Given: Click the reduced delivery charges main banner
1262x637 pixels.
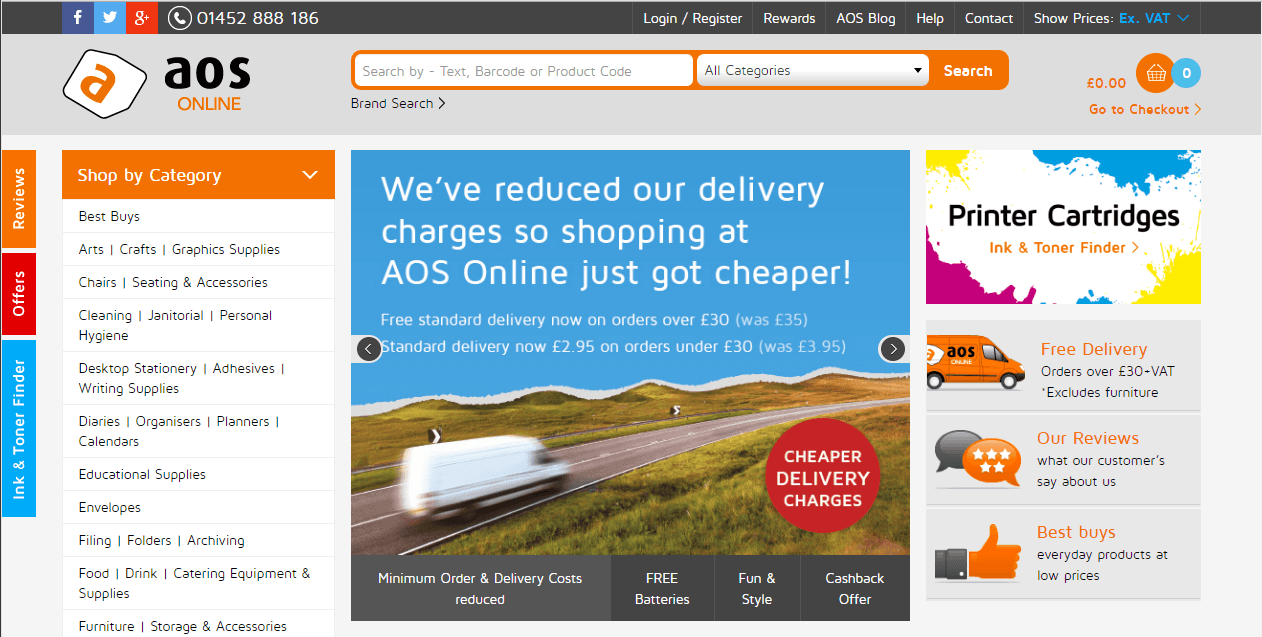Looking at the screenshot, I should 630,352.
